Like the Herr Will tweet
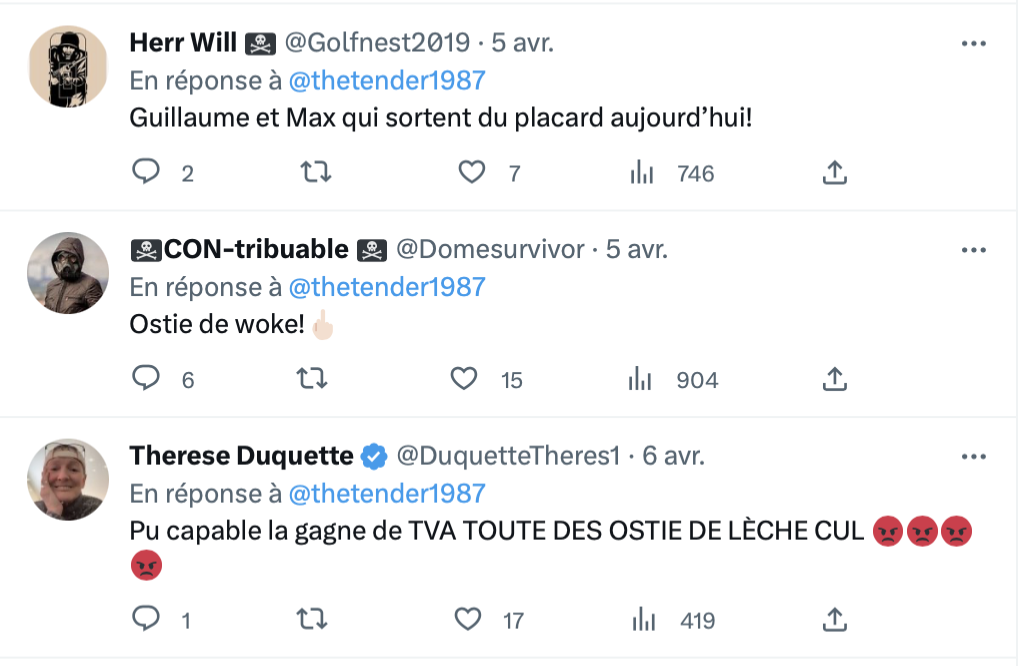 pos(472,172)
